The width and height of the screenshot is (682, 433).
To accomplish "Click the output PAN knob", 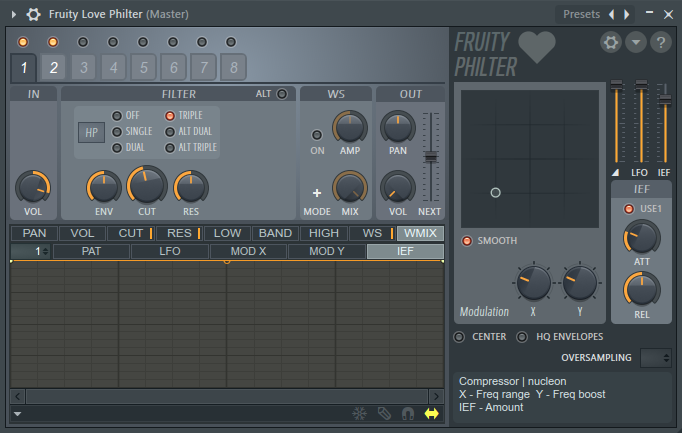I will point(398,127).
